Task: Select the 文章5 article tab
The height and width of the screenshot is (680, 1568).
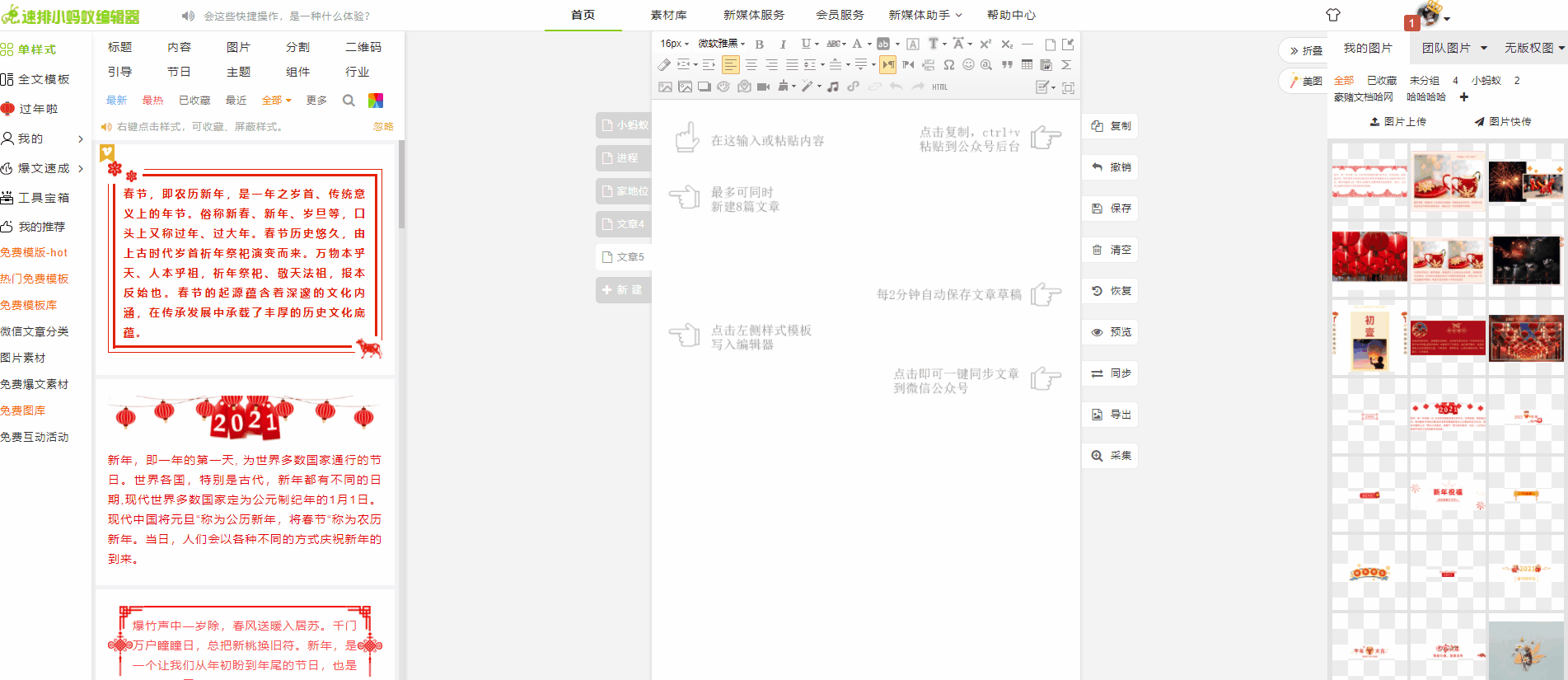Action: (624, 257)
